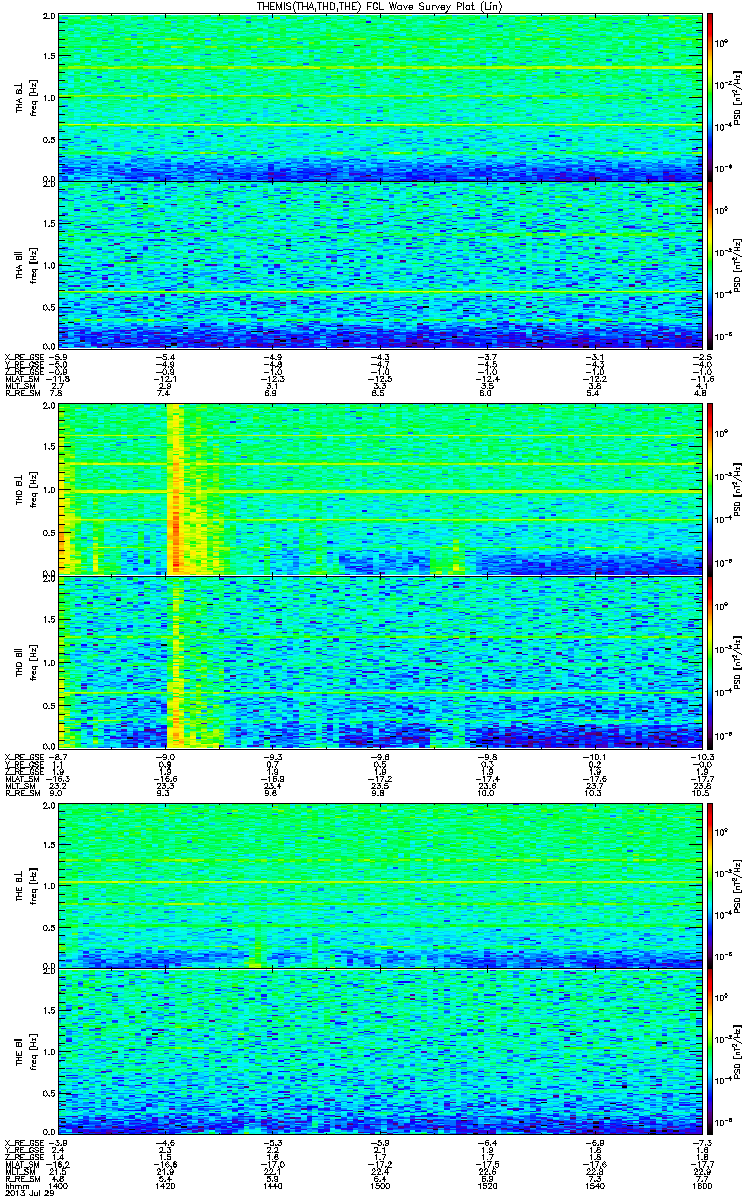750x1200 pixels.
Task: Click the THA BII freq [Hz] axis label
Action: (x=25, y=264)
